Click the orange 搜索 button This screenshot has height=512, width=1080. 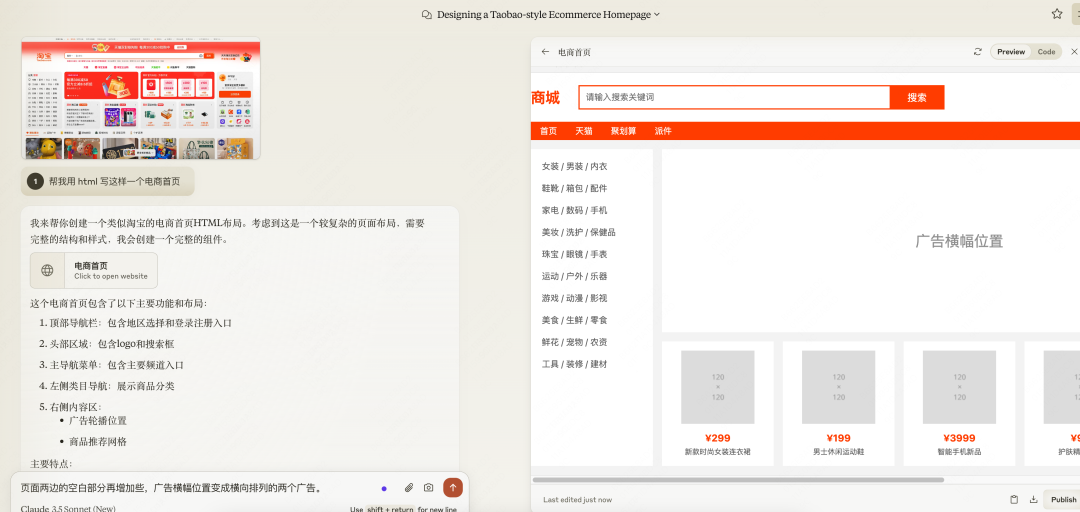pyautogui.click(x=917, y=97)
